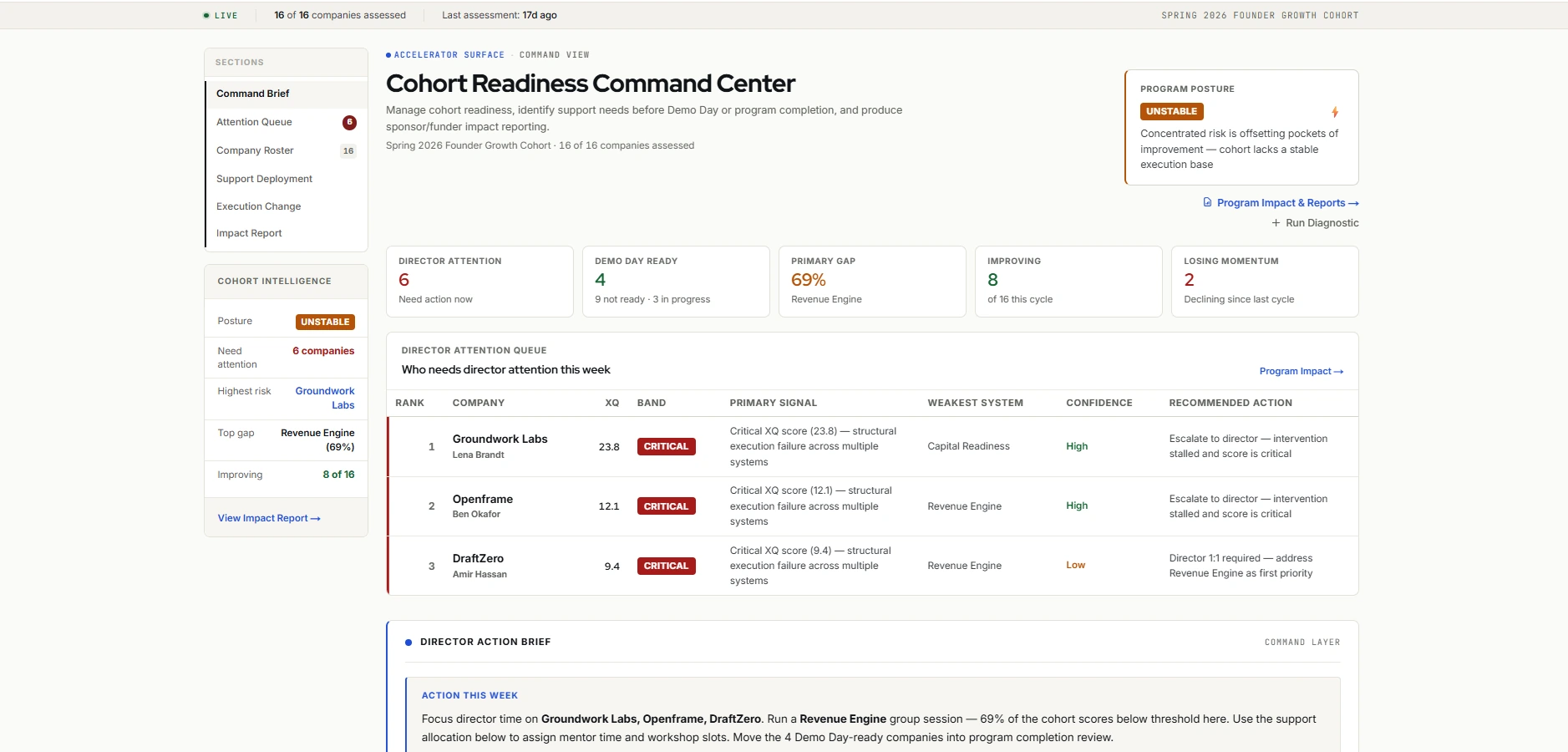
Task: Click founder name Ben Okafor
Action: click(476, 514)
